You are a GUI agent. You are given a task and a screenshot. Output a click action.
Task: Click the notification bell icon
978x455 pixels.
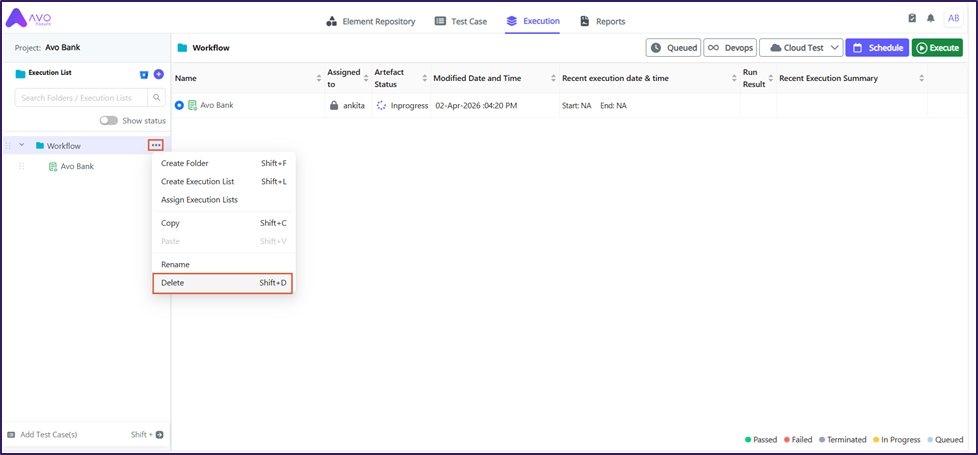(x=930, y=18)
